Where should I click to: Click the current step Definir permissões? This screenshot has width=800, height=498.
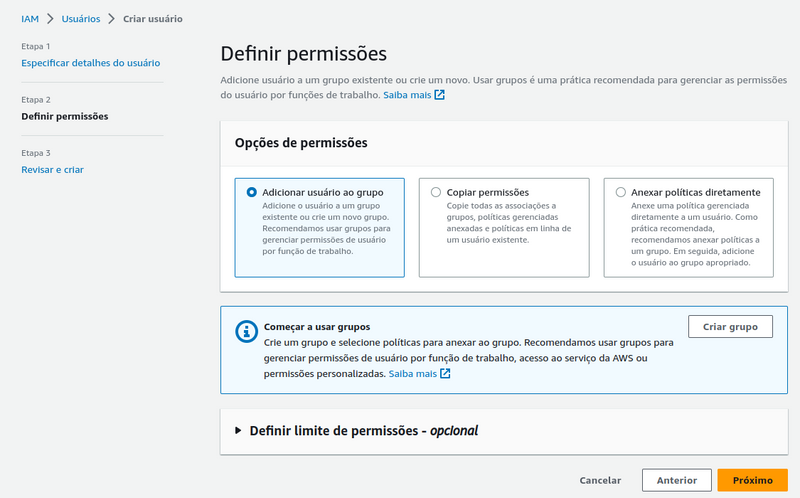pyautogui.click(x=65, y=116)
